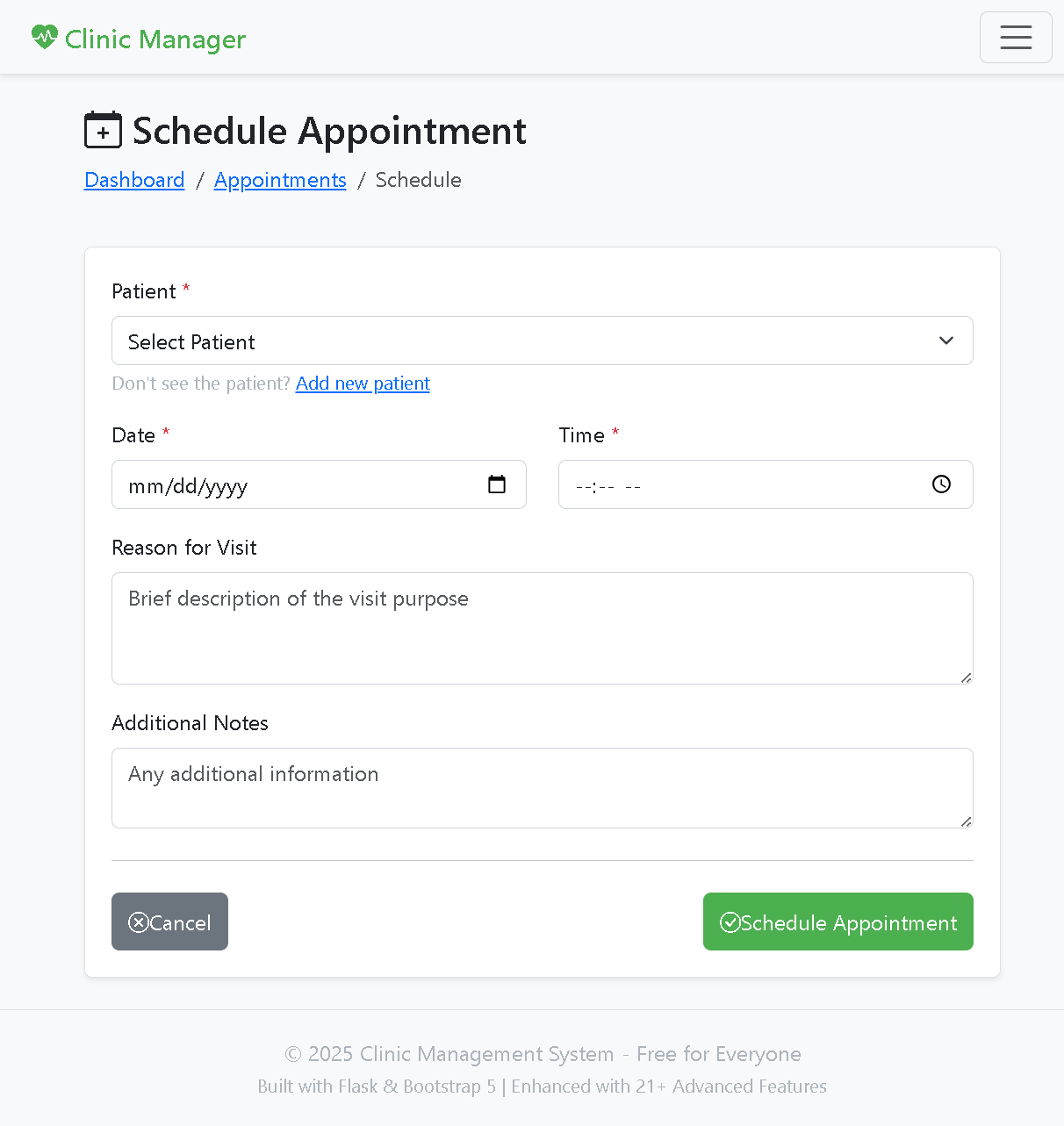Screen dimensions: 1064x1126
Task: Open the Add new patient link
Action: click(363, 384)
